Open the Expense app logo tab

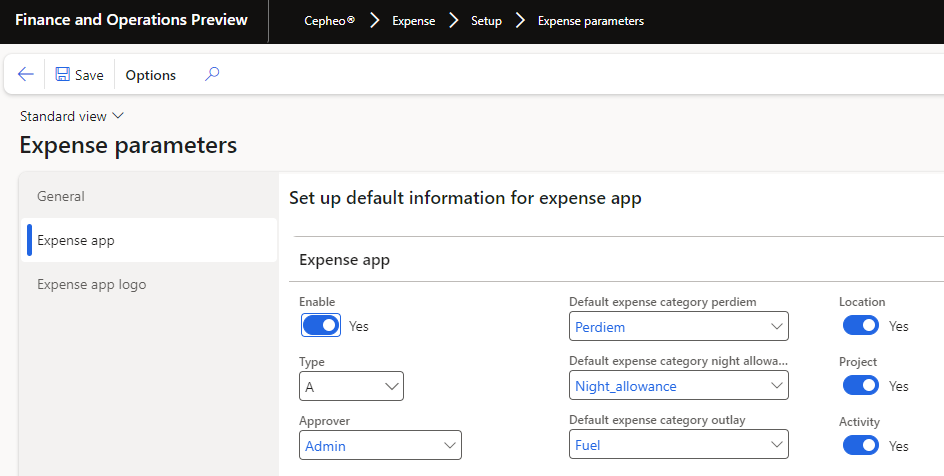pyautogui.click(x=92, y=284)
